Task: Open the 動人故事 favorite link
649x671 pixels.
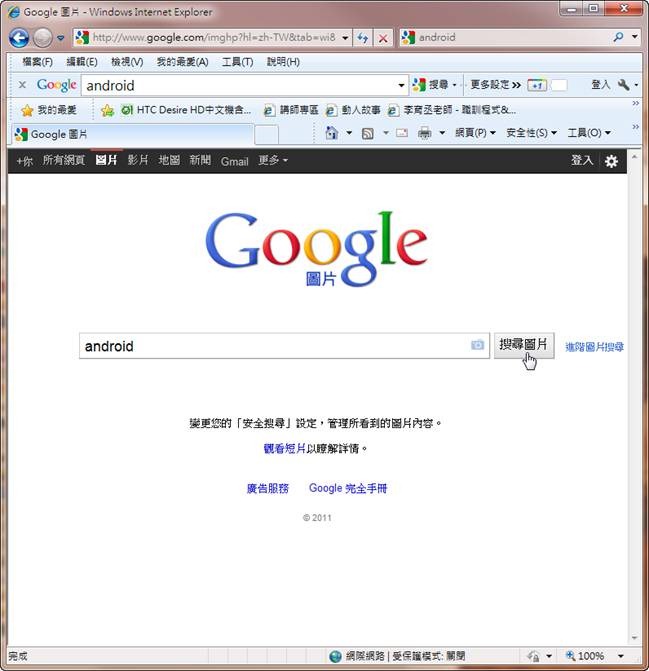Action: (x=353, y=110)
